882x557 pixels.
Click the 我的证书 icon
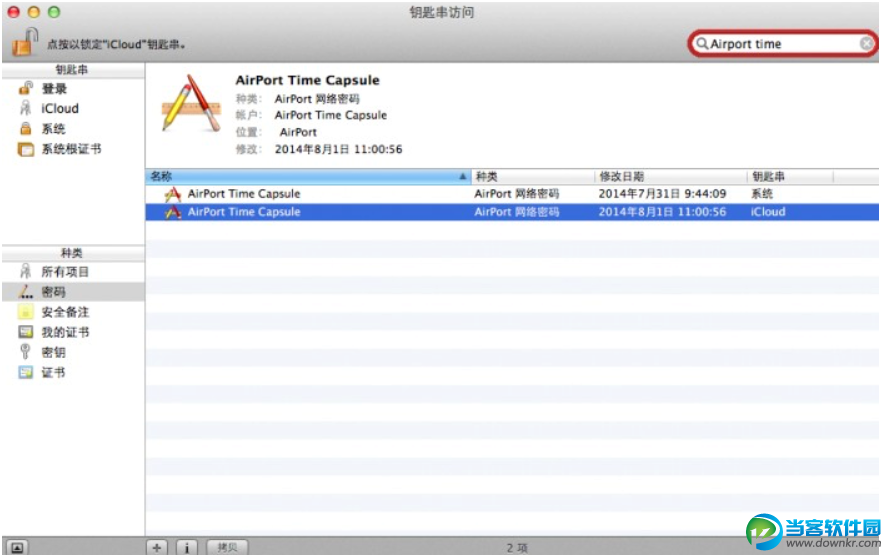[x=26, y=332]
